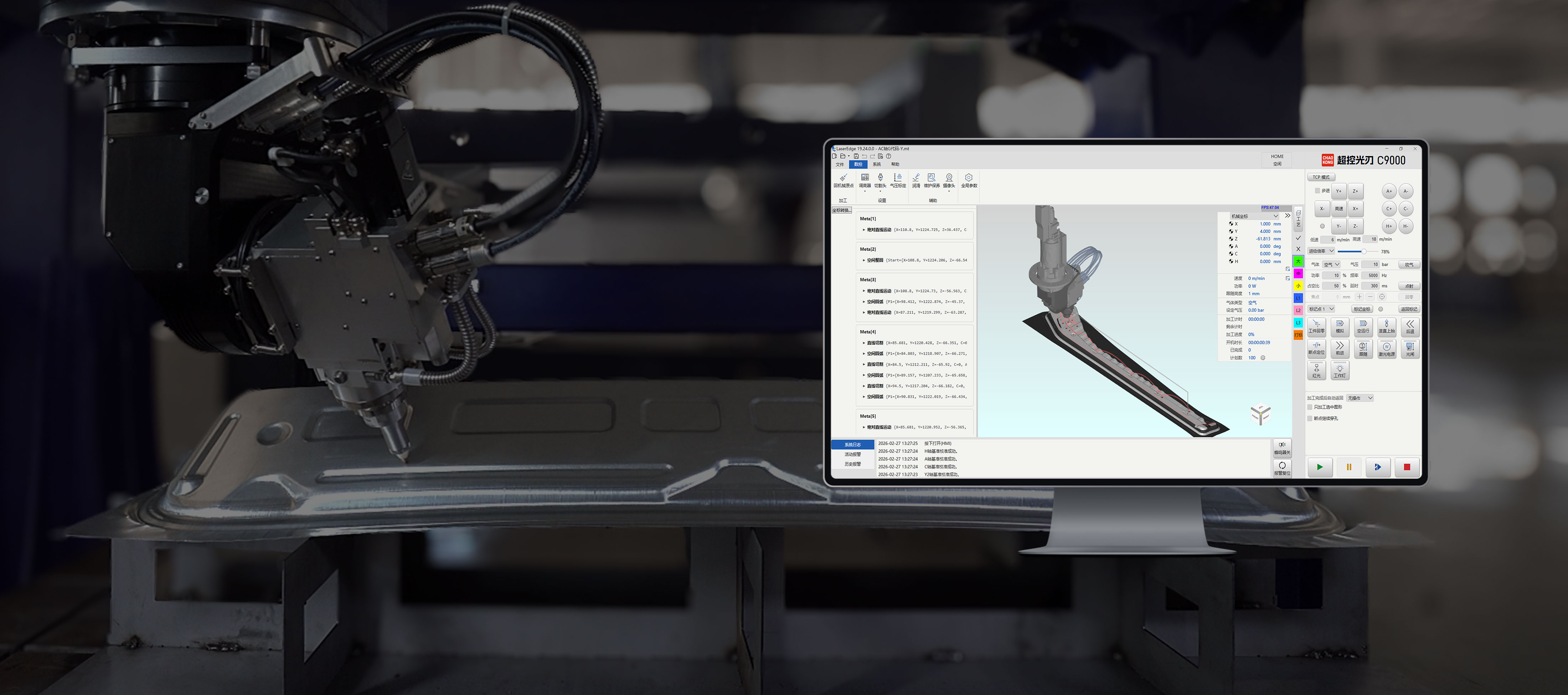Image resolution: width=1568 pixels, height=695 pixels.
Task: Open the 标记点 1 dropdown
Action: coord(1321,309)
